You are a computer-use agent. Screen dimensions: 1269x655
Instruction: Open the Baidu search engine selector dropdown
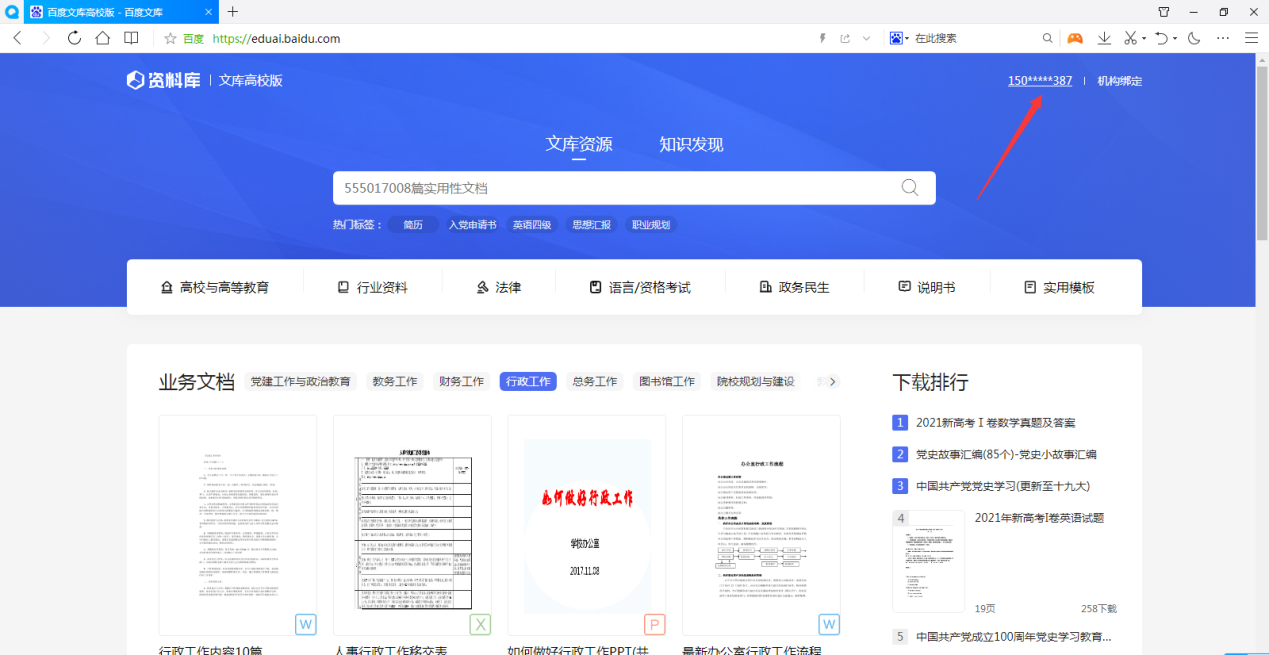tap(899, 38)
